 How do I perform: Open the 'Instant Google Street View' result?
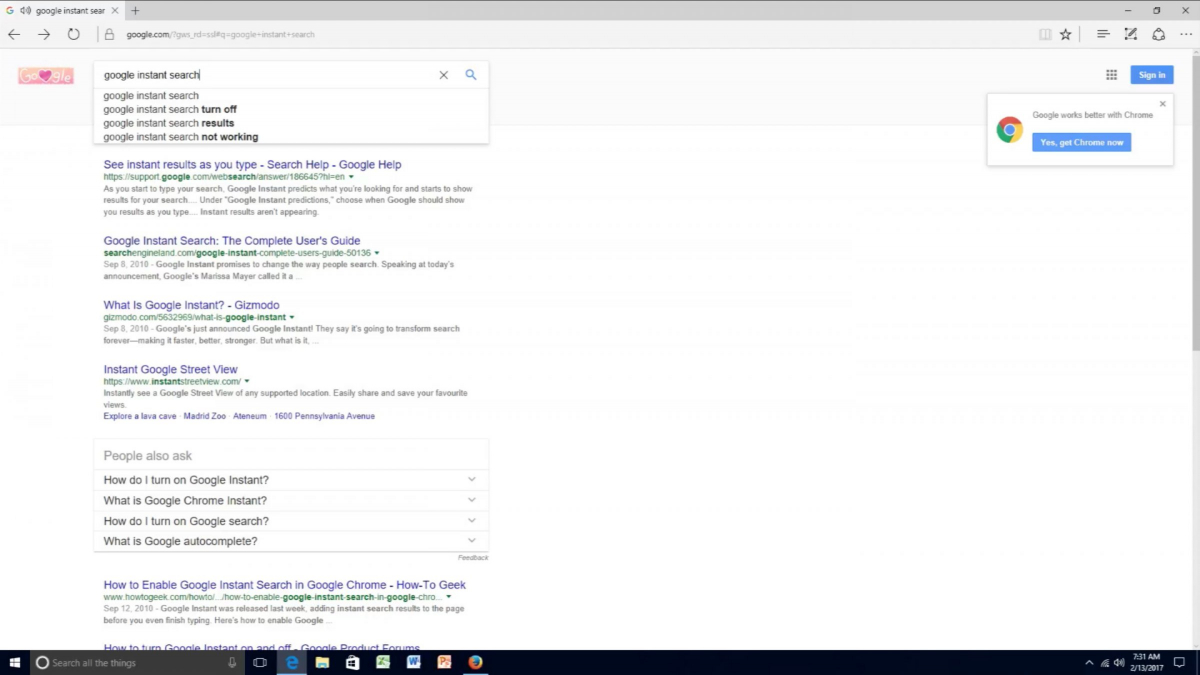pyautogui.click(x=170, y=370)
